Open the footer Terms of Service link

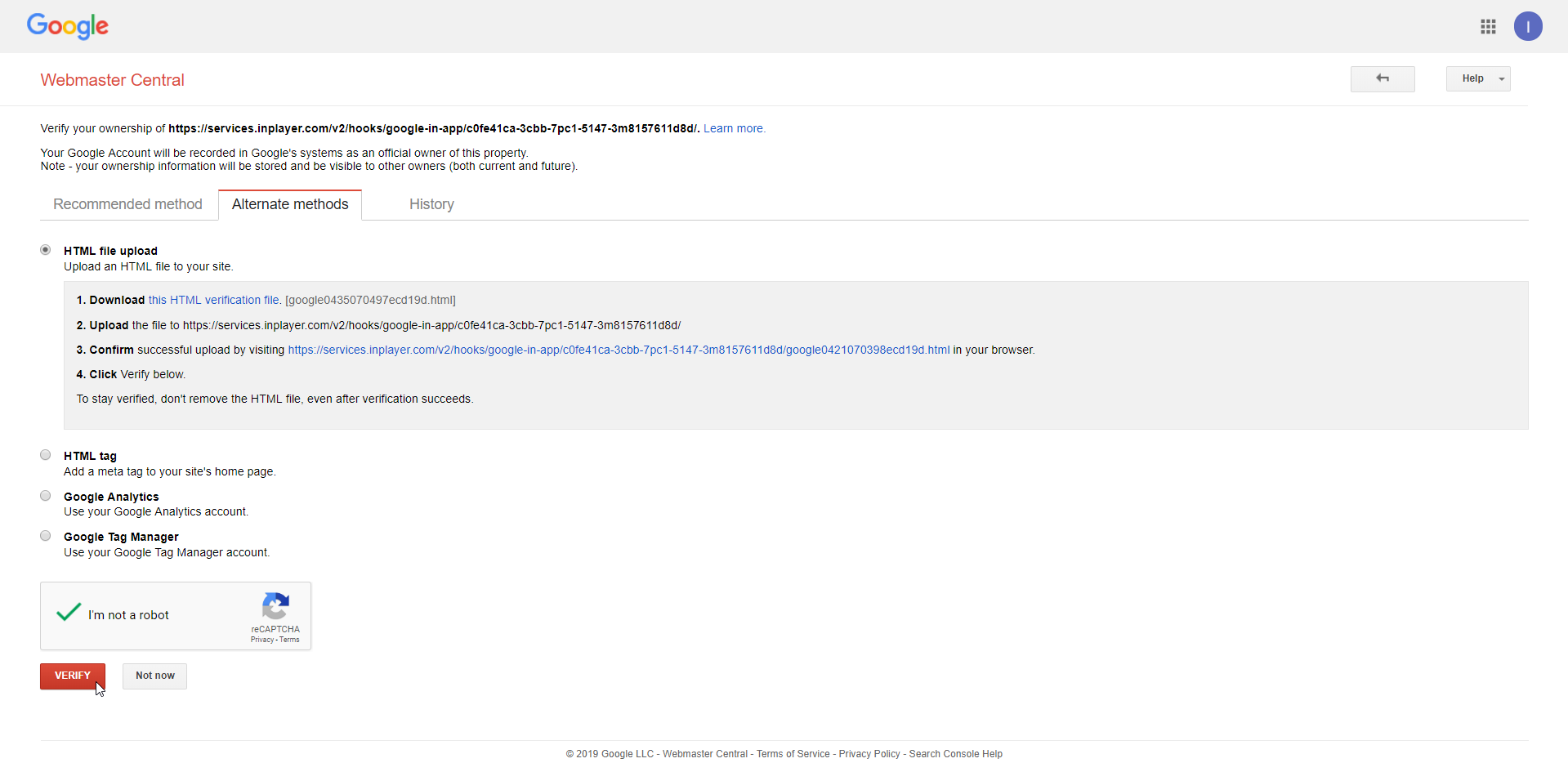point(793,754)
